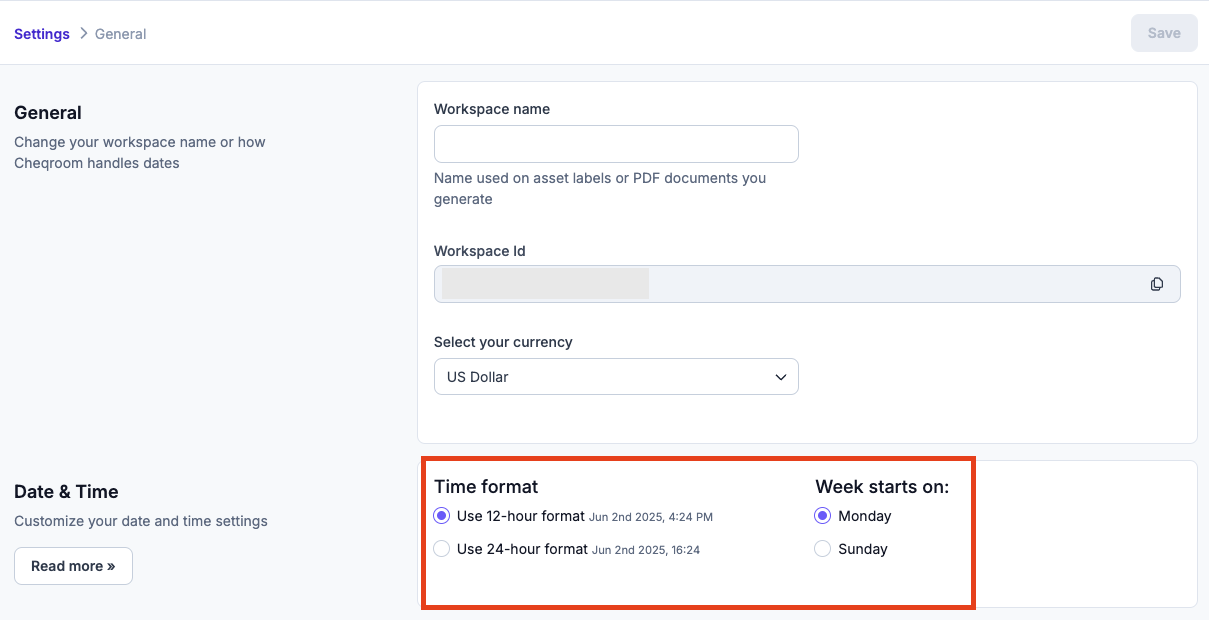
Task: Go back to Settings via breadcrumb
Action: (42, 34)
